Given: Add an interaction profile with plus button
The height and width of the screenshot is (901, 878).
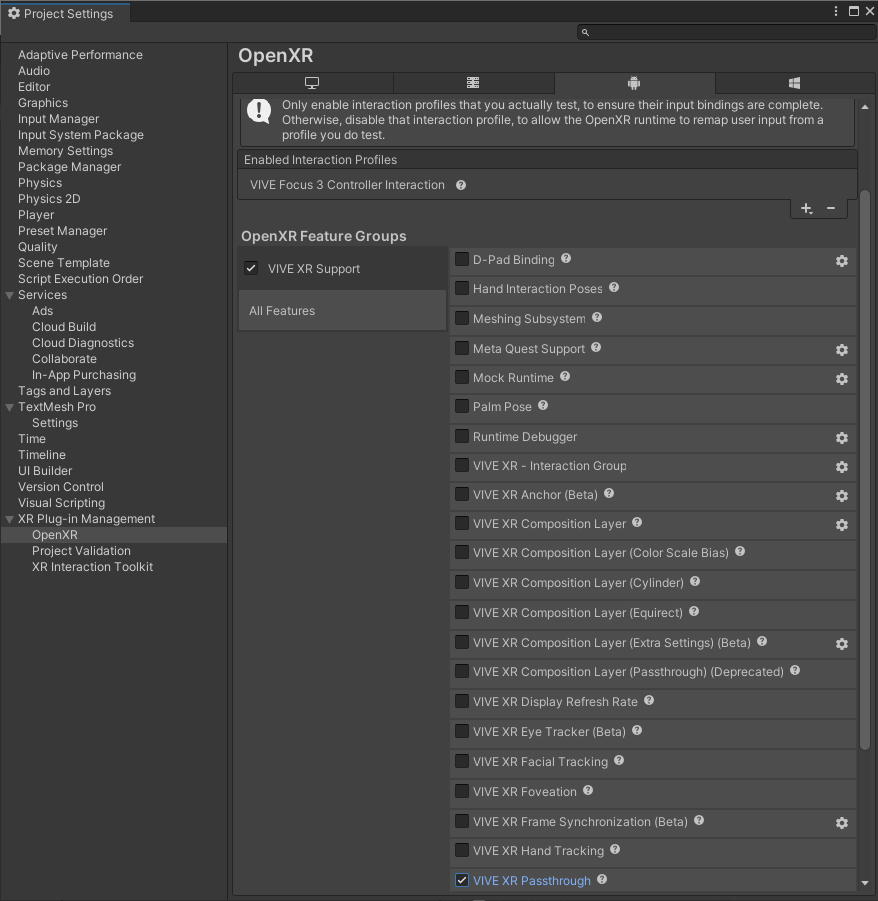Looking at the screenshot, I should pos(806,209).
